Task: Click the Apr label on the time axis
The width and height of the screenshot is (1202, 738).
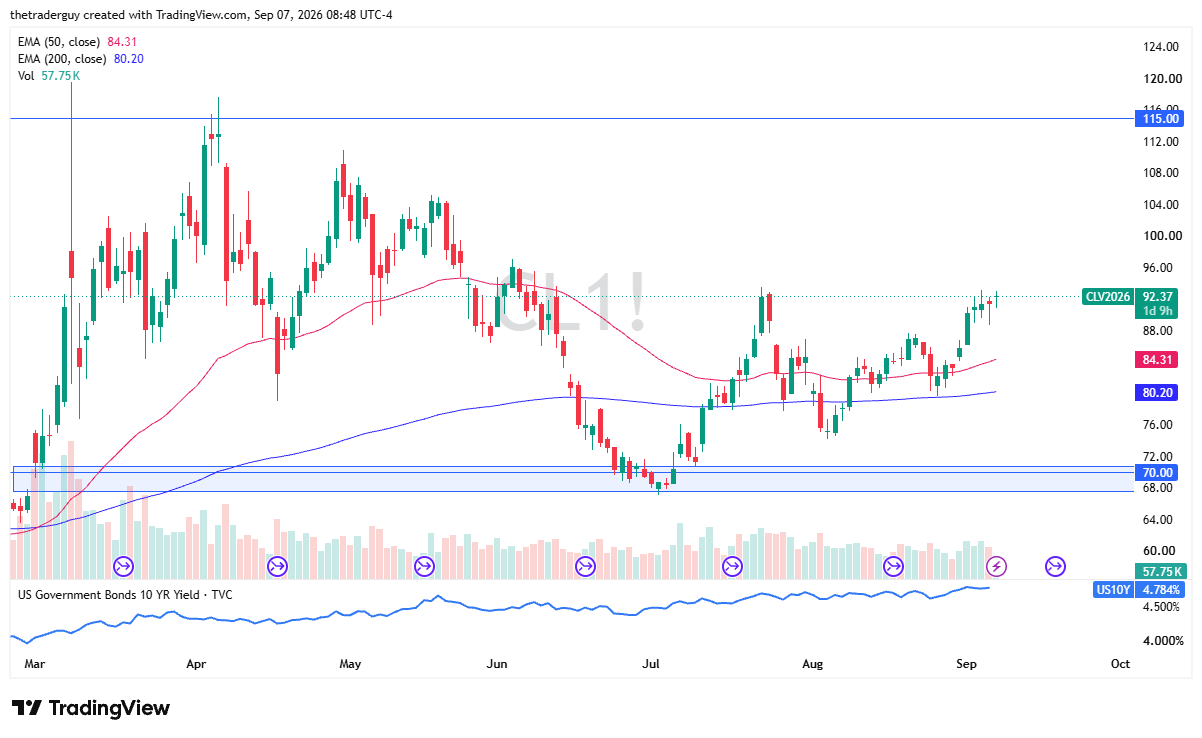Action: (196, 664)
